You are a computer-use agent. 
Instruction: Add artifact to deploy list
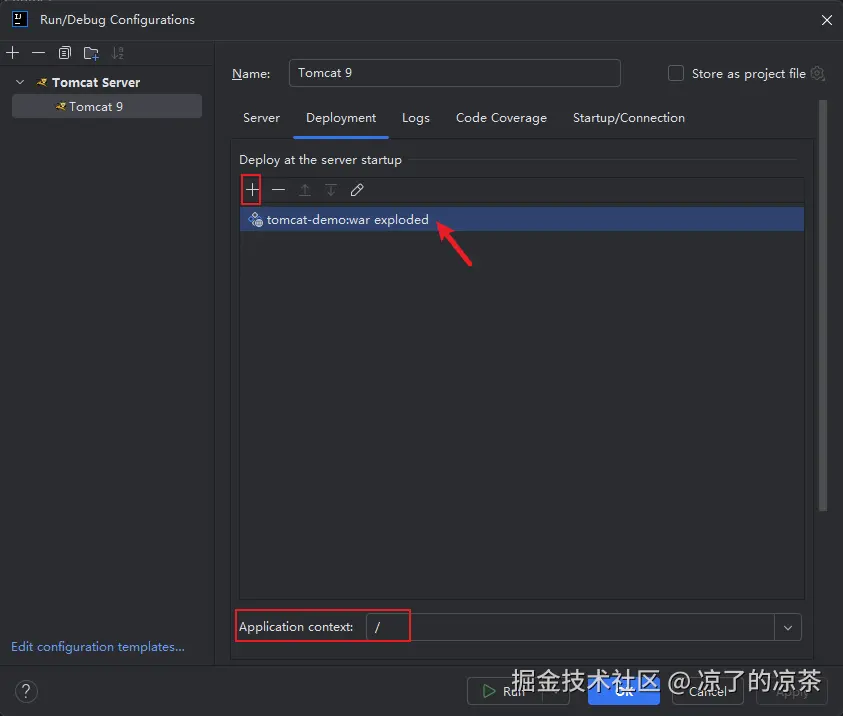coord(252,190)
